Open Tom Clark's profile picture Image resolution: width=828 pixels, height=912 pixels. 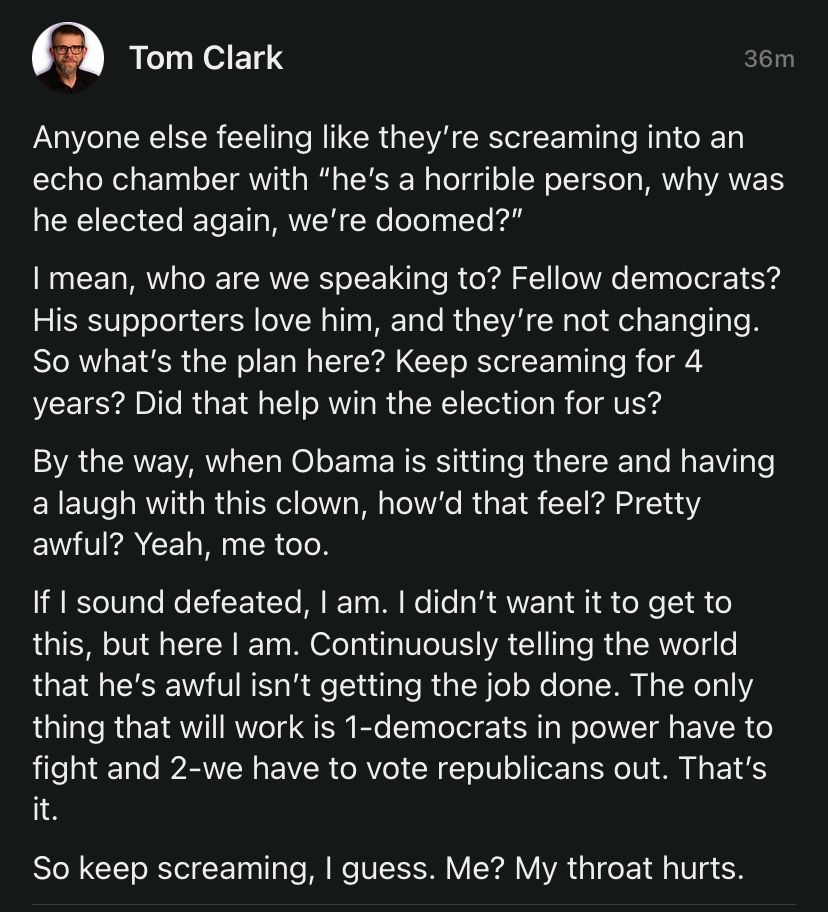(68, 58)
